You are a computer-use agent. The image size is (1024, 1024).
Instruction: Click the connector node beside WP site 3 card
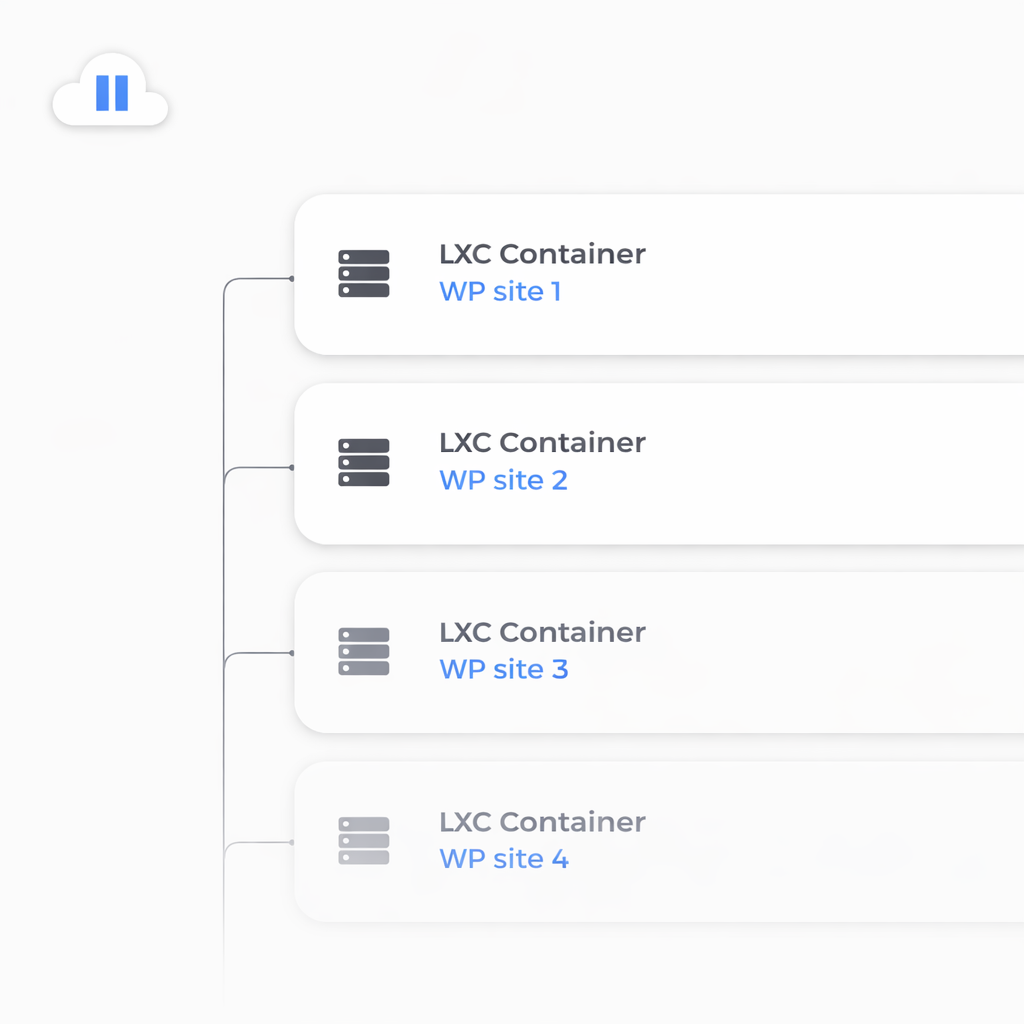click(291, 653)
